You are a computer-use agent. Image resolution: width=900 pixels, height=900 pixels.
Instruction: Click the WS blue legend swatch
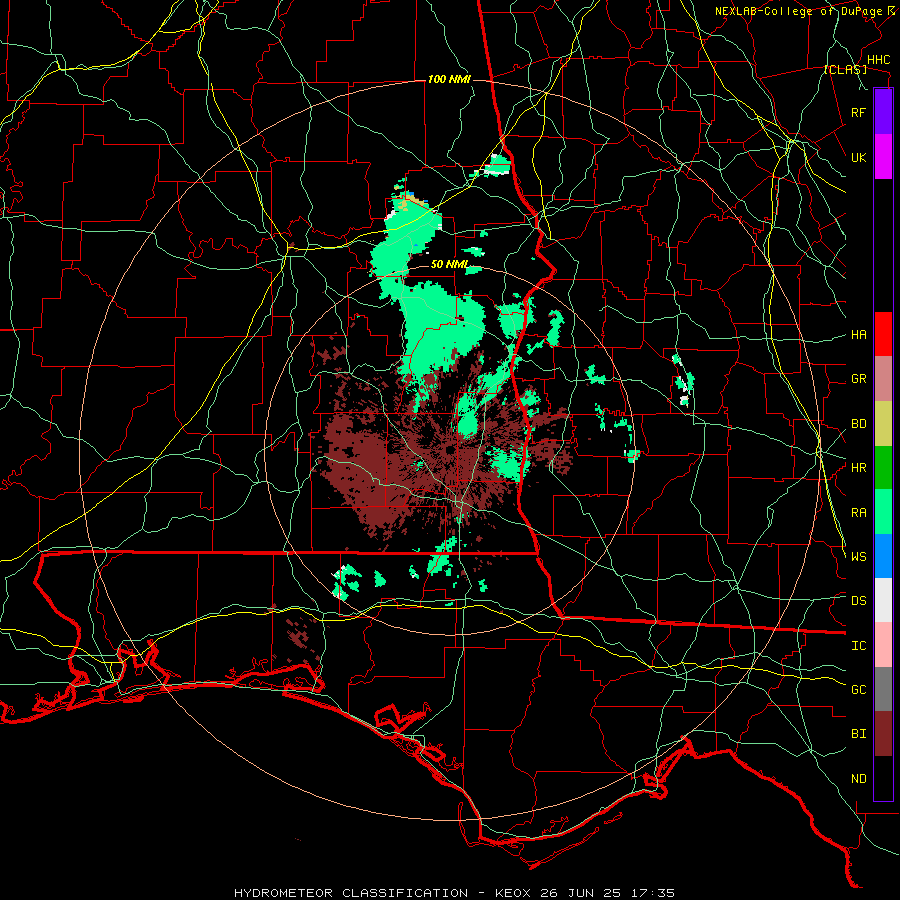pyautogui.click(x=883, y=556)
